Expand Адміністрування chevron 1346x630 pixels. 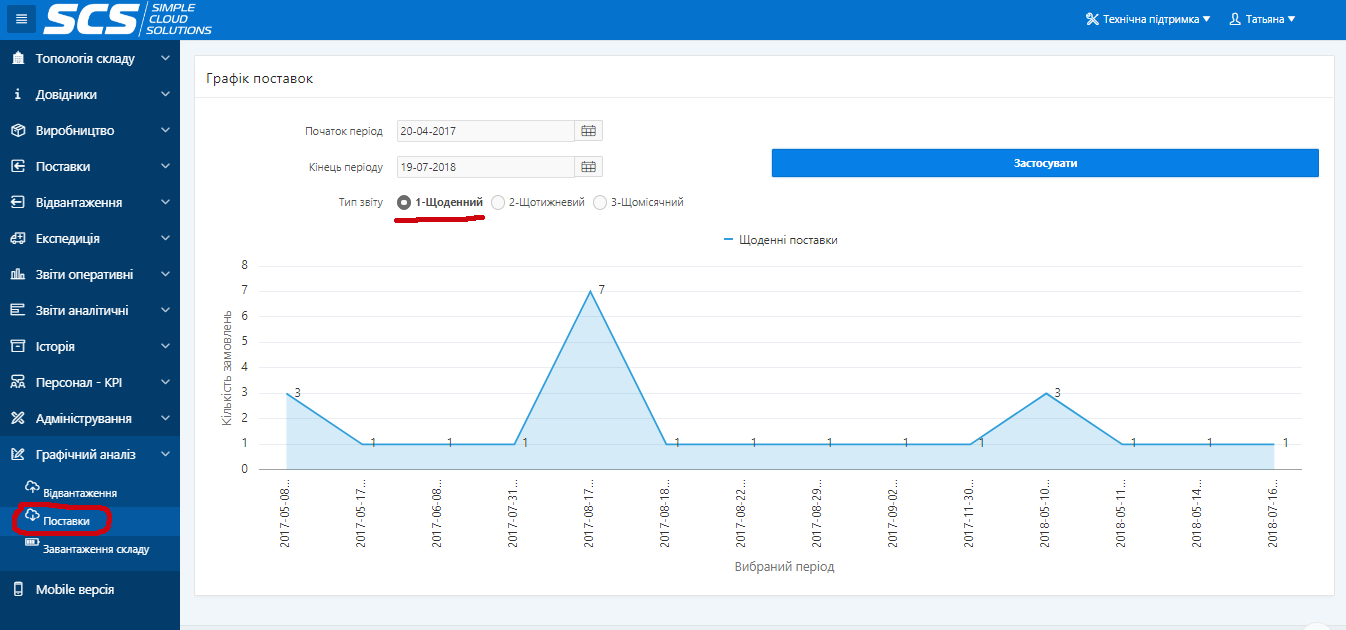pyautogui.click(x=165, y=419)
